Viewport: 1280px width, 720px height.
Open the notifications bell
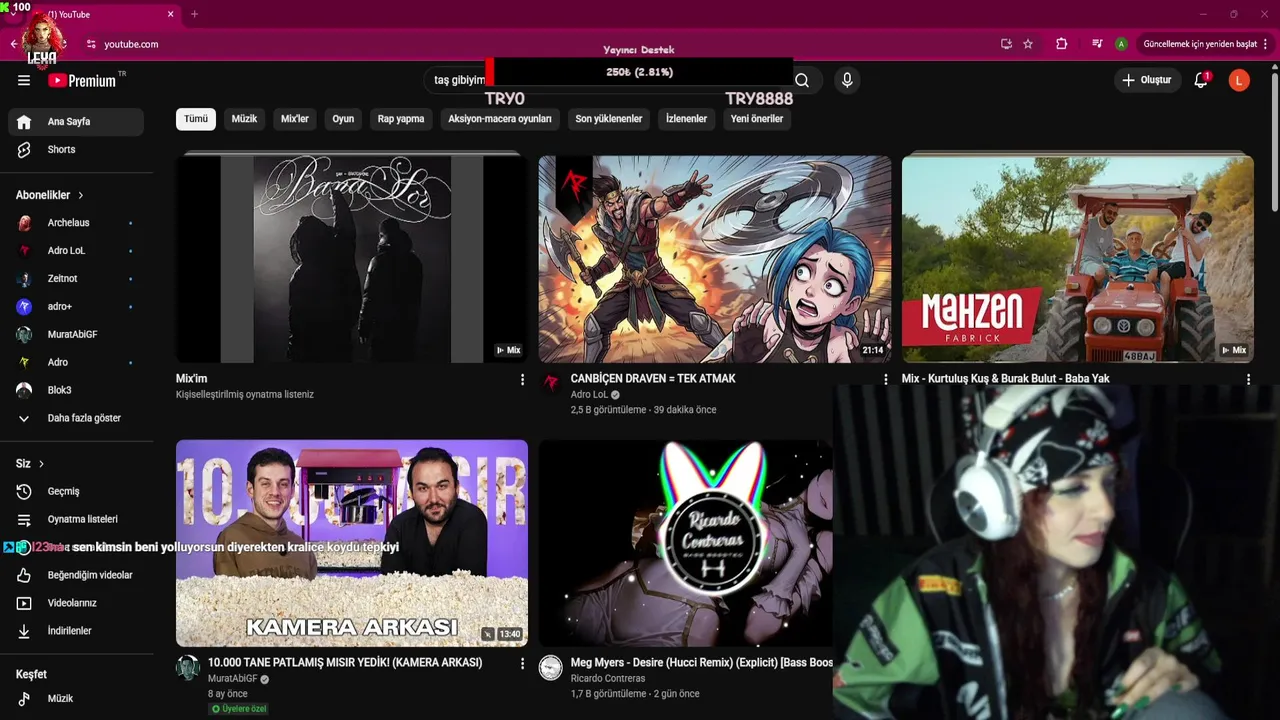click(x=1201, y=80)
